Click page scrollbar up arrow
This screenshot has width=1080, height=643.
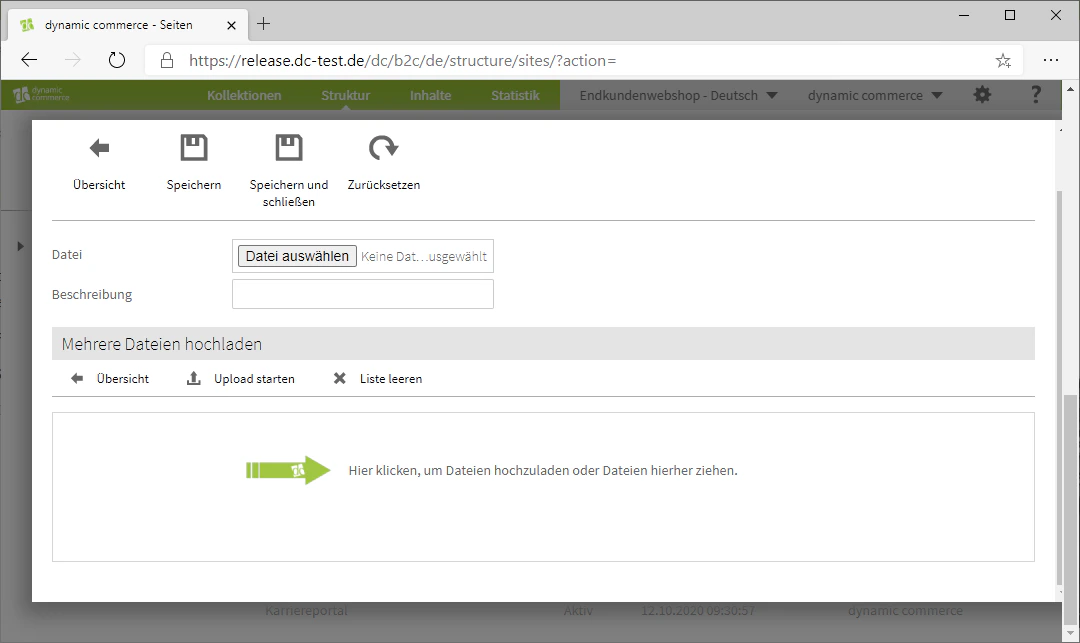[x=1070, y=89]
